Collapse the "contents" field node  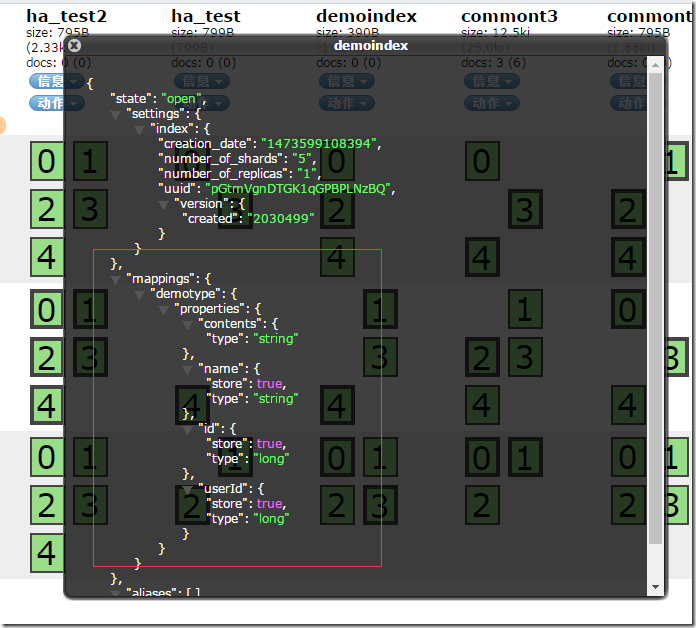click(187, 325)
